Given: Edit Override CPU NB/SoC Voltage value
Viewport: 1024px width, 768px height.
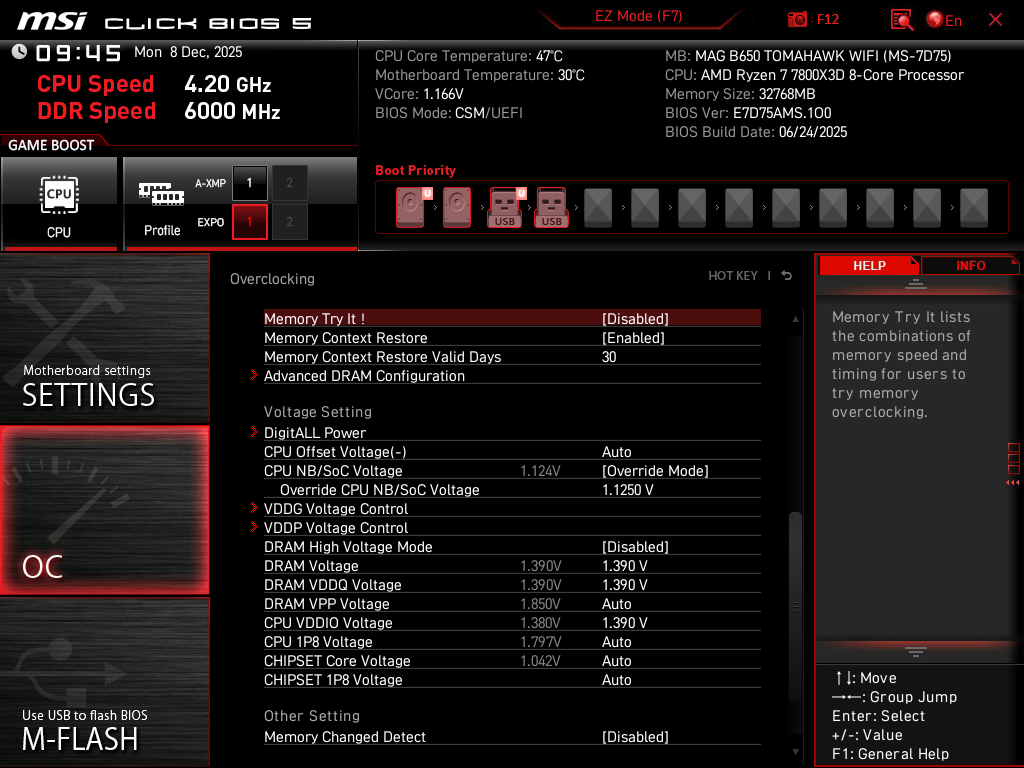Looking at the screenshot, I should [628, 490].
